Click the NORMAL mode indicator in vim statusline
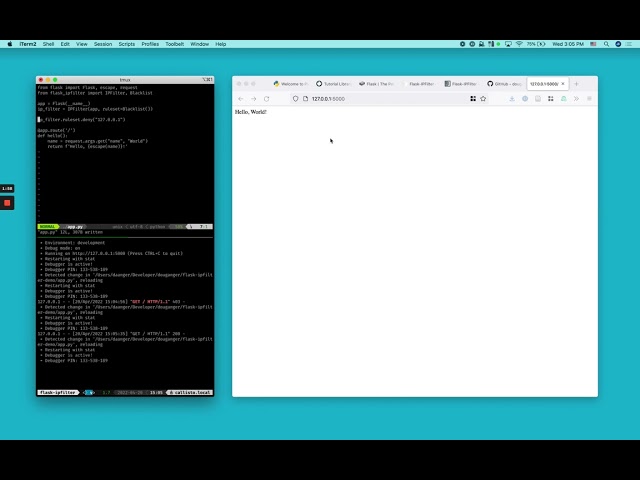This screenshot has height=480, width=640. click(47, 227)
